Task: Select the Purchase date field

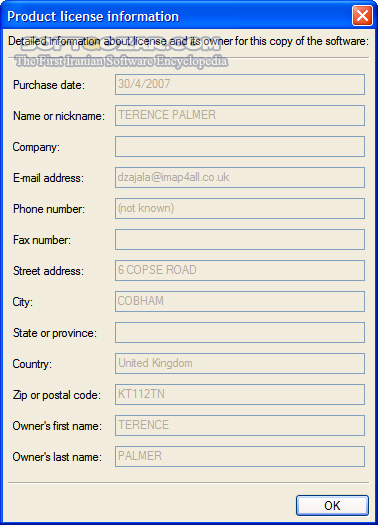Action: coord(240,84)
